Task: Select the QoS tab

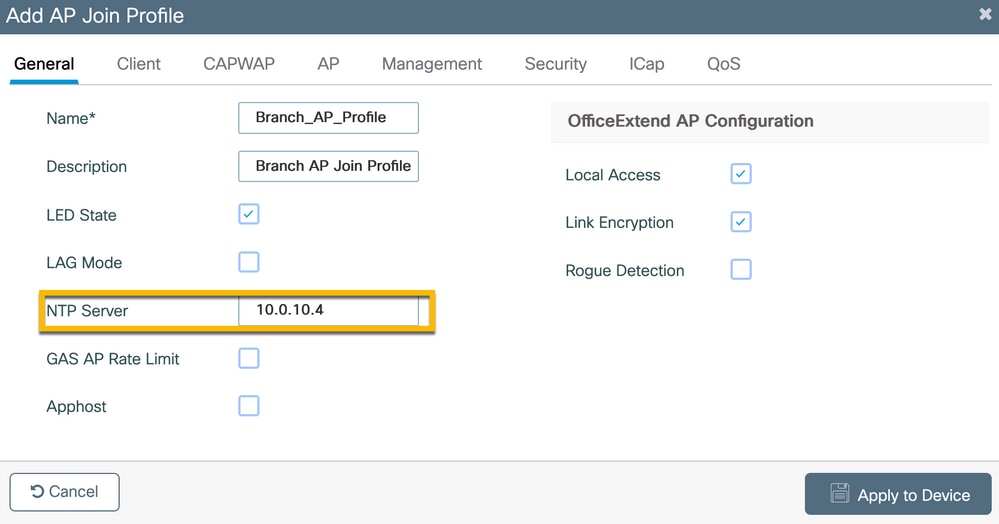Action: (x=724, y=64)
